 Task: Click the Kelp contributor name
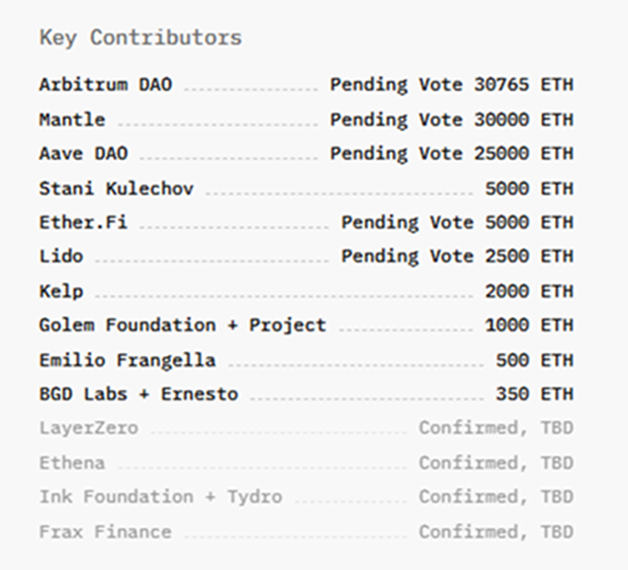61,291
